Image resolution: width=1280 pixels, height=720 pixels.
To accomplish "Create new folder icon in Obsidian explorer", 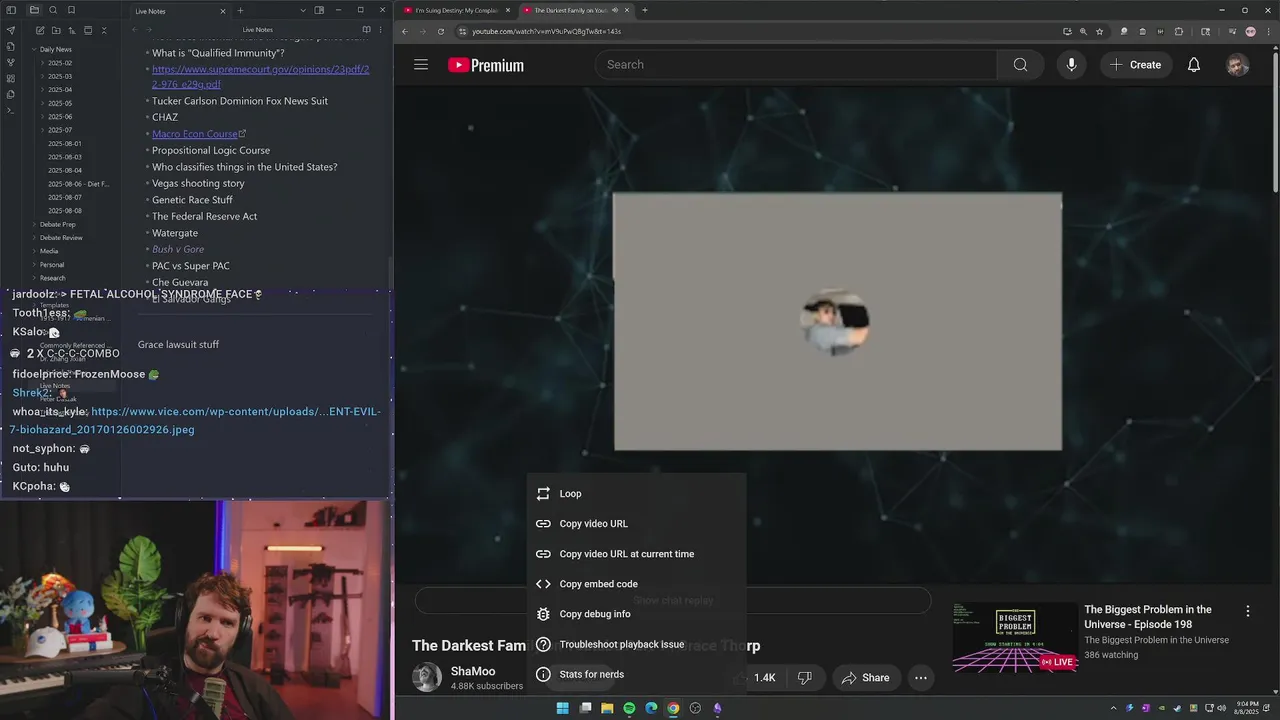I will pyautogui.click(x=56, y=30).
